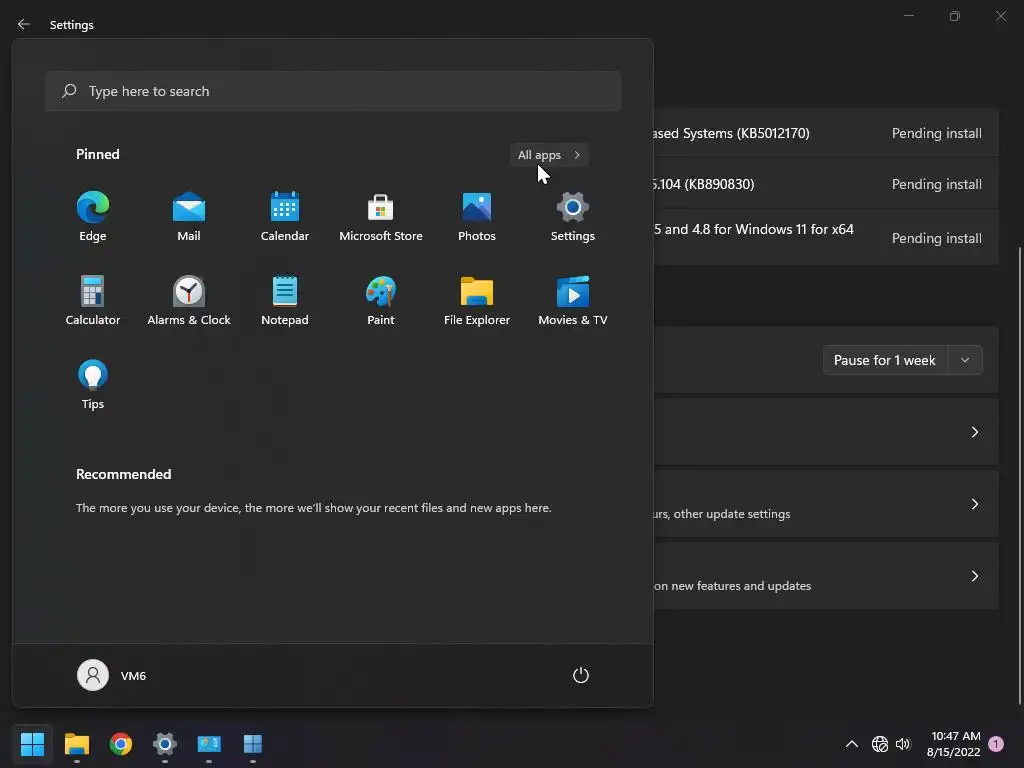Launch Google Chrome from the taskbar
The height and width of the screenshot is (768, 1024).
pos(120,744)
